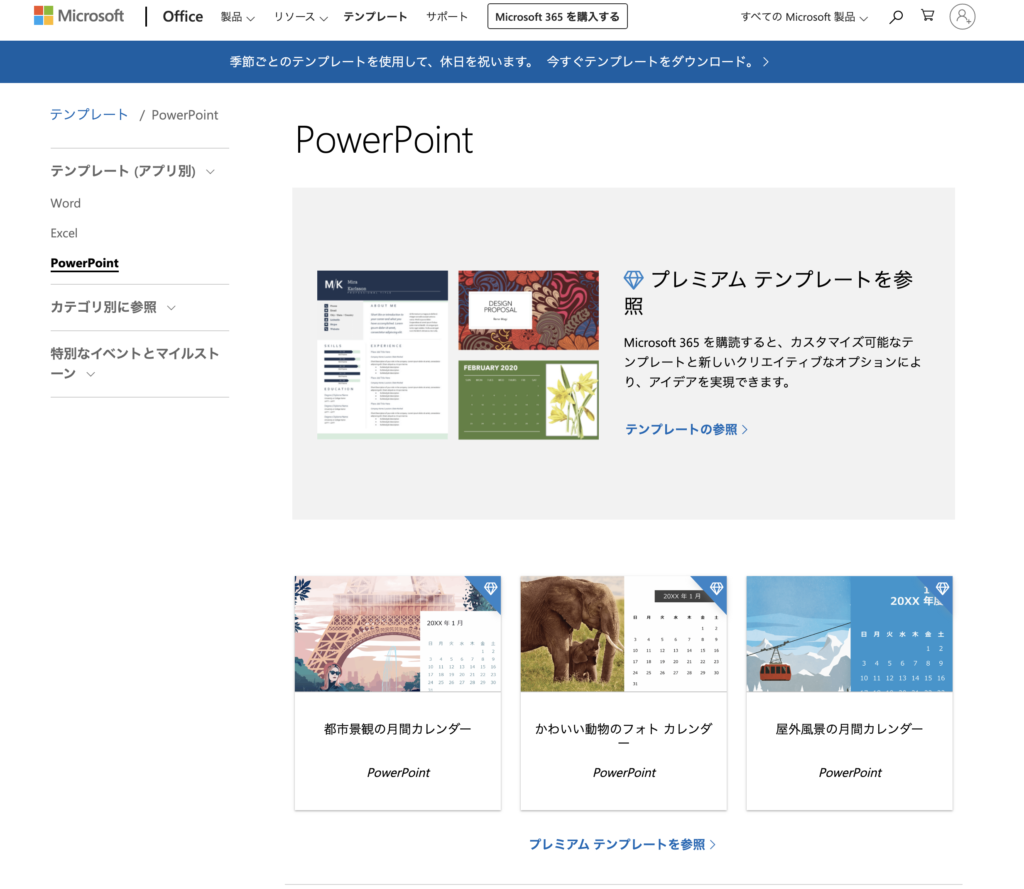
Task: Click the Design Proposal preview image
Action: tap(528, 310)
